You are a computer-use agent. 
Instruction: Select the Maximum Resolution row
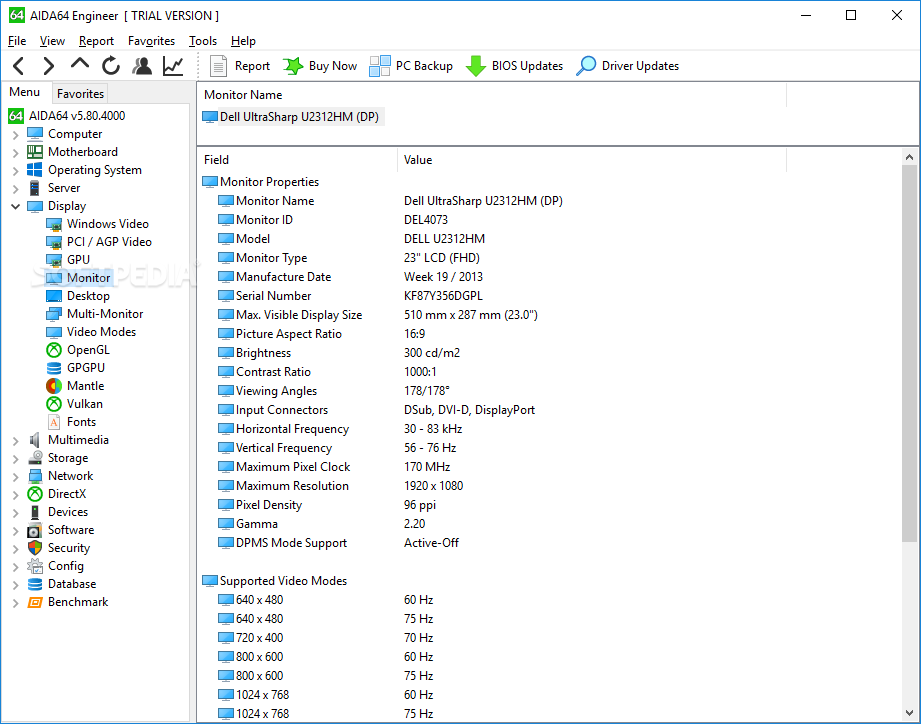(x=549, y=486)
